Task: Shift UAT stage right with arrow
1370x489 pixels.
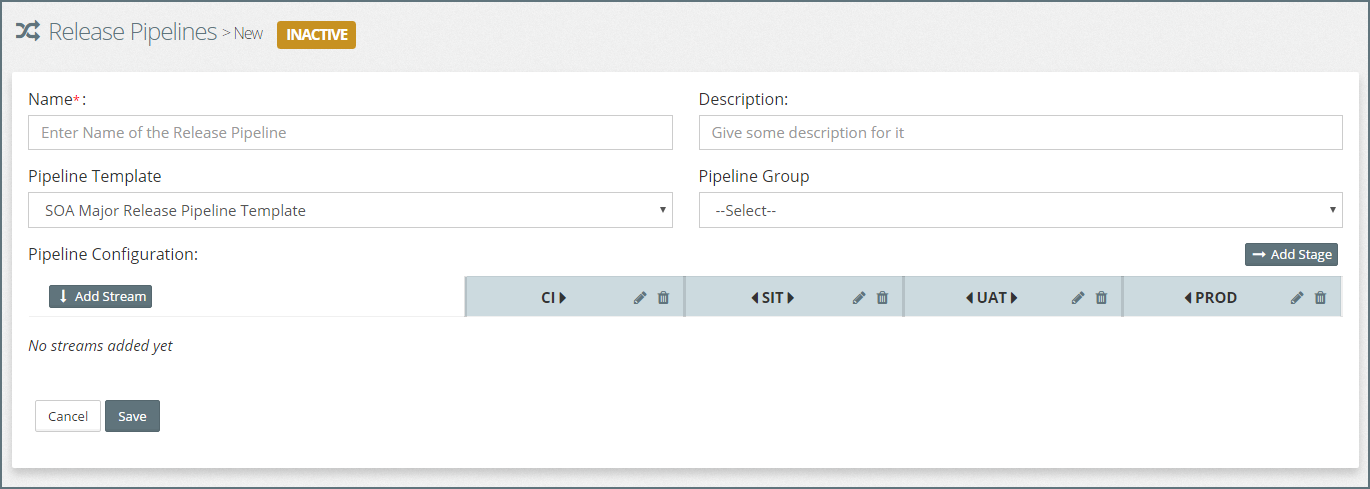Action: coord(1014,298)
